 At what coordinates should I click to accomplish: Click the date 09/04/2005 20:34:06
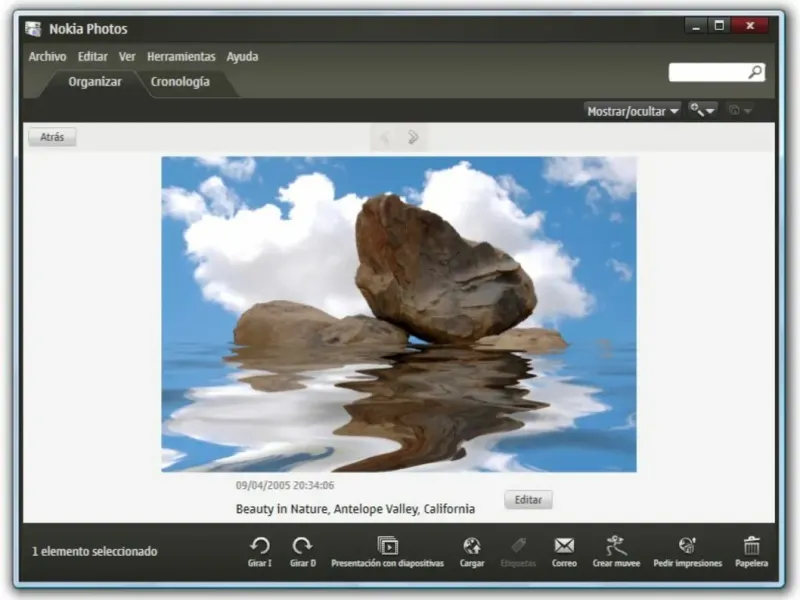tap(285, 485)
